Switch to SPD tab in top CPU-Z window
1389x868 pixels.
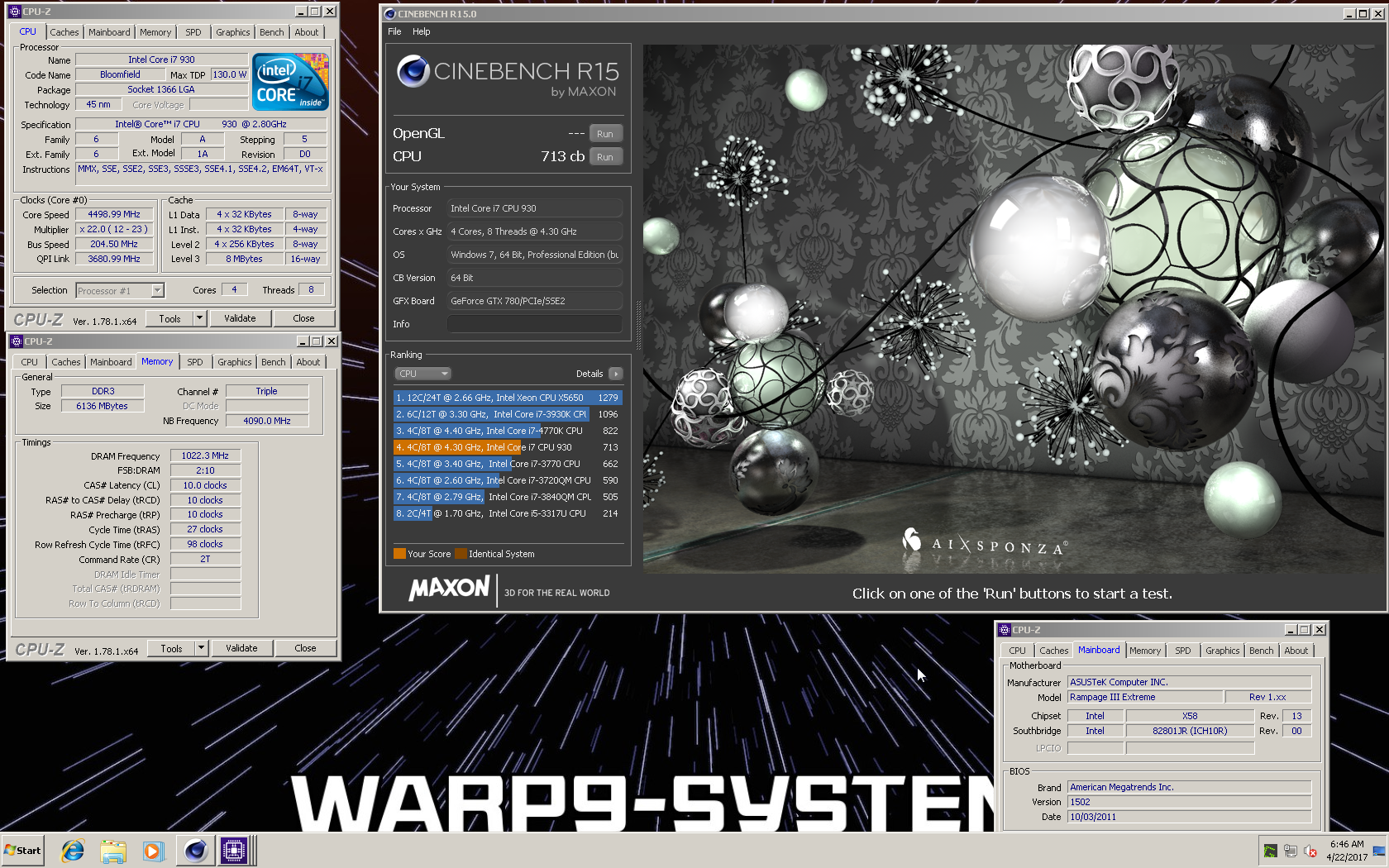(x=193, y=32)
